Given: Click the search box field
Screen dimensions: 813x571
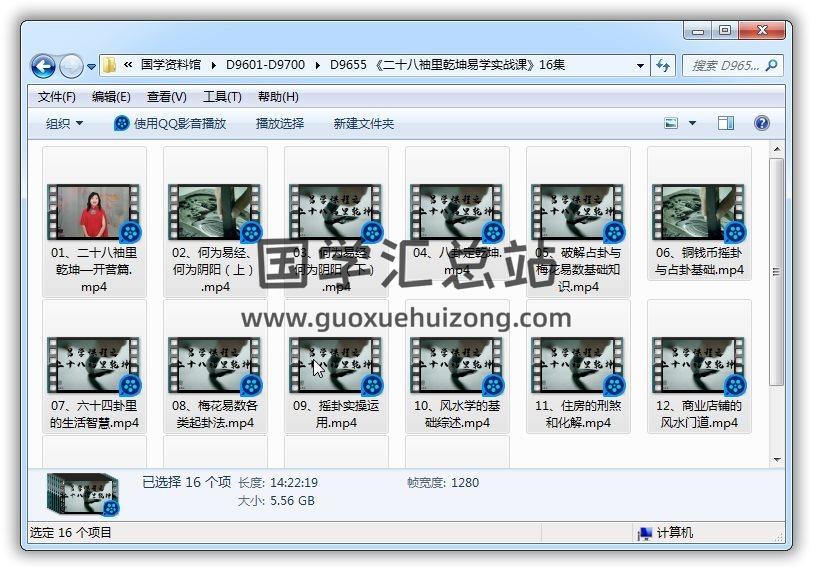Looking at the screenshot, I should [x=725, y=66].
